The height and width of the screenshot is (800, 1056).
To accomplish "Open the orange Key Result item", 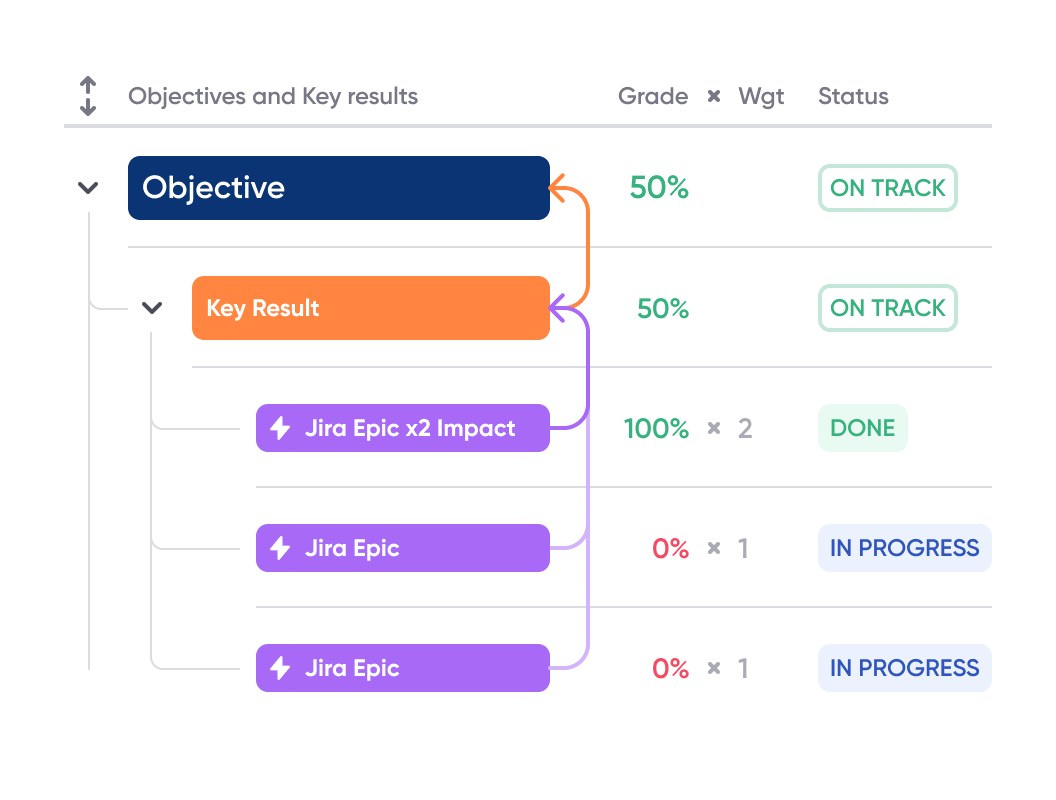I will [x=371, y=308].
